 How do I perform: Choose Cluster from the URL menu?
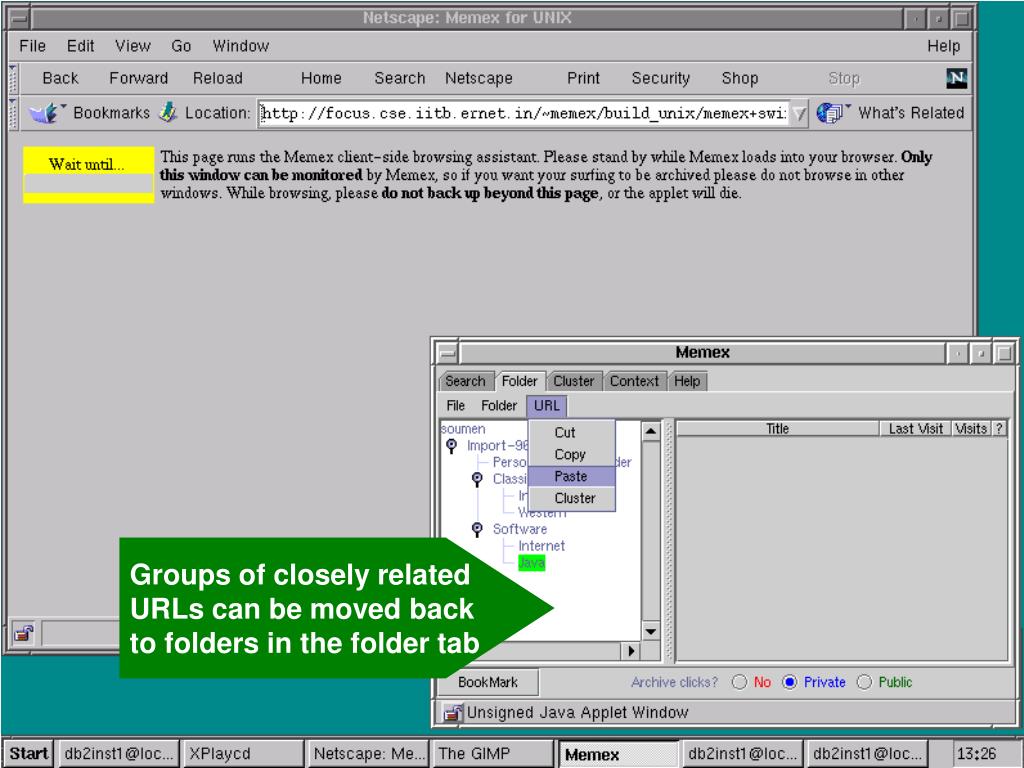[x=571, y=498]
